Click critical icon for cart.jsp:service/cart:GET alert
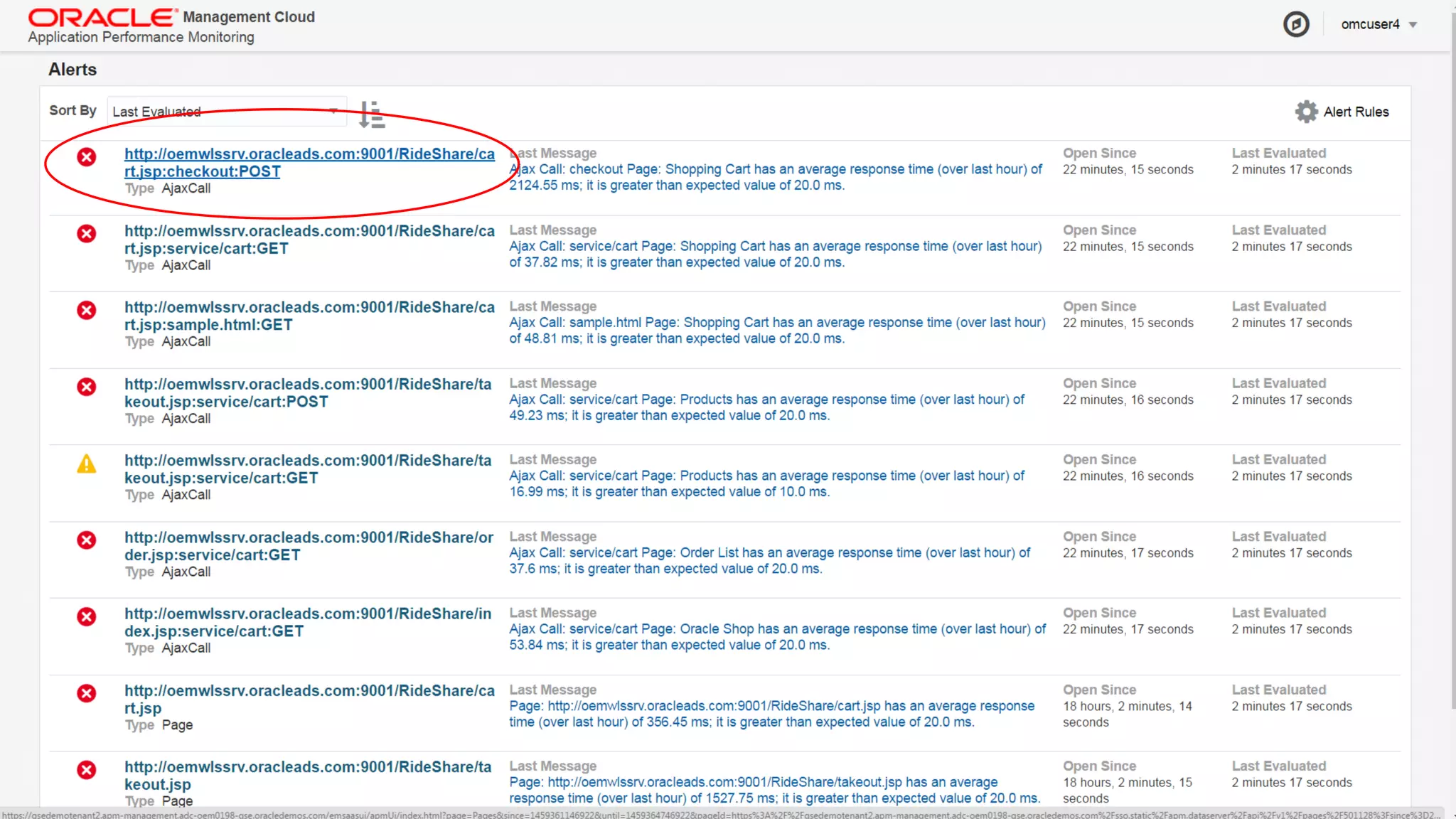The width and height of the screenshot is (1456, 819). [87, 234]
